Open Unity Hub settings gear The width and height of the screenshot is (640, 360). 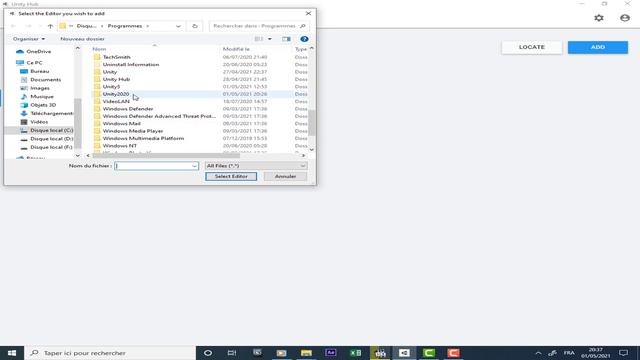pyautogui.click(x=599, y=18)
